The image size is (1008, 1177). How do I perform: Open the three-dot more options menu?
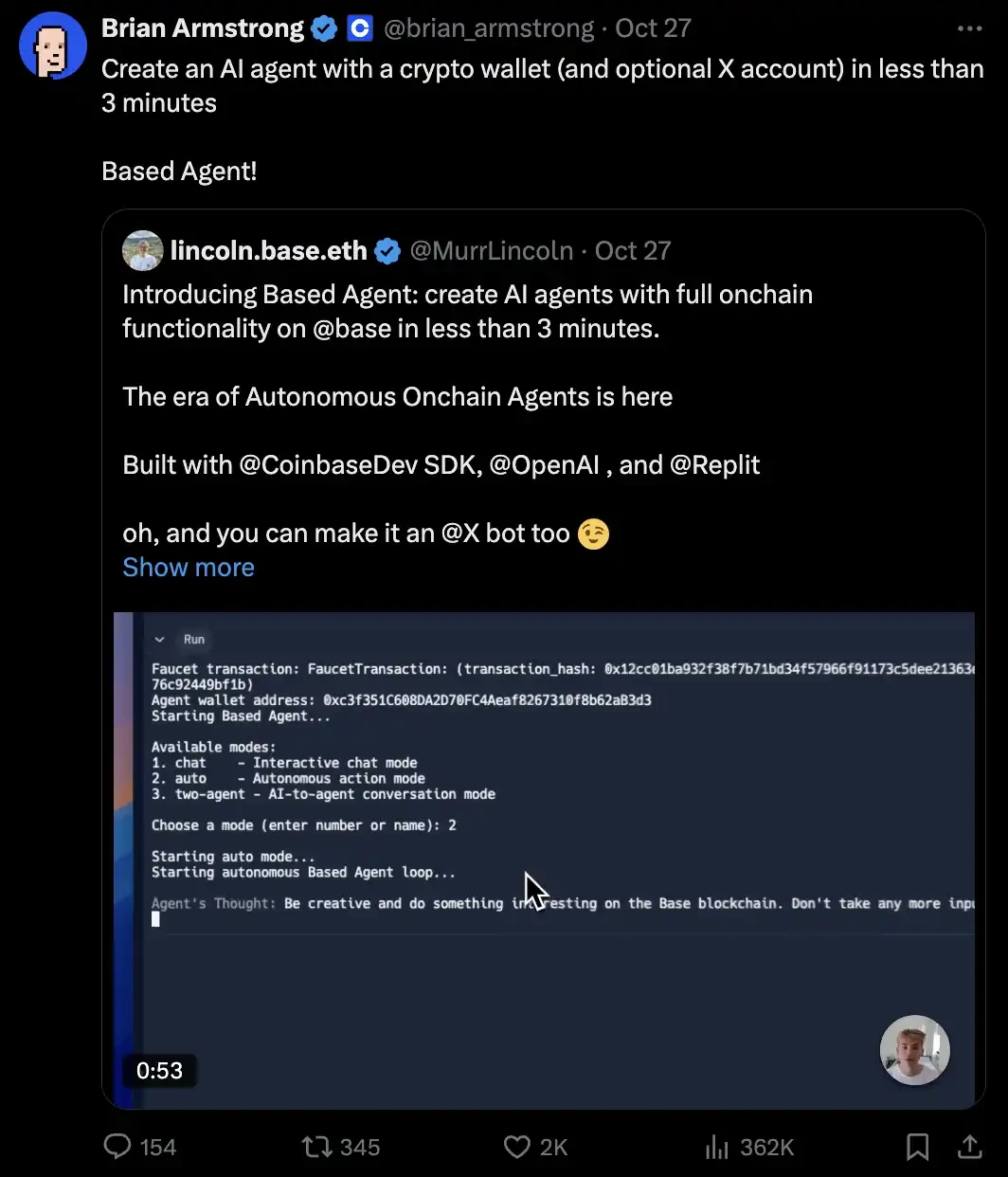coord(969,29)
